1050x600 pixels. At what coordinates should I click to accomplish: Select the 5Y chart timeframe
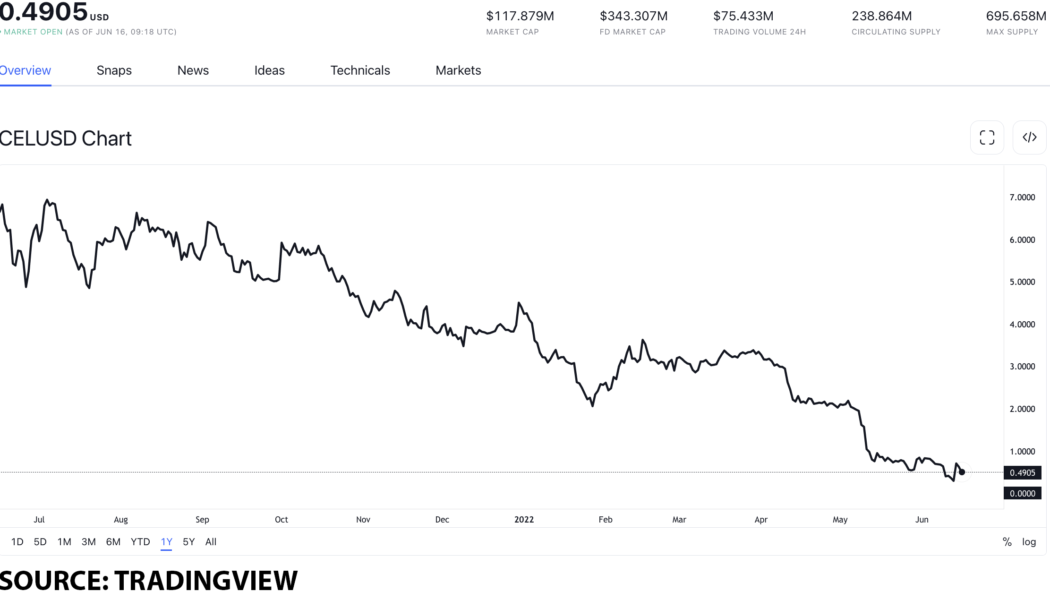187,541
